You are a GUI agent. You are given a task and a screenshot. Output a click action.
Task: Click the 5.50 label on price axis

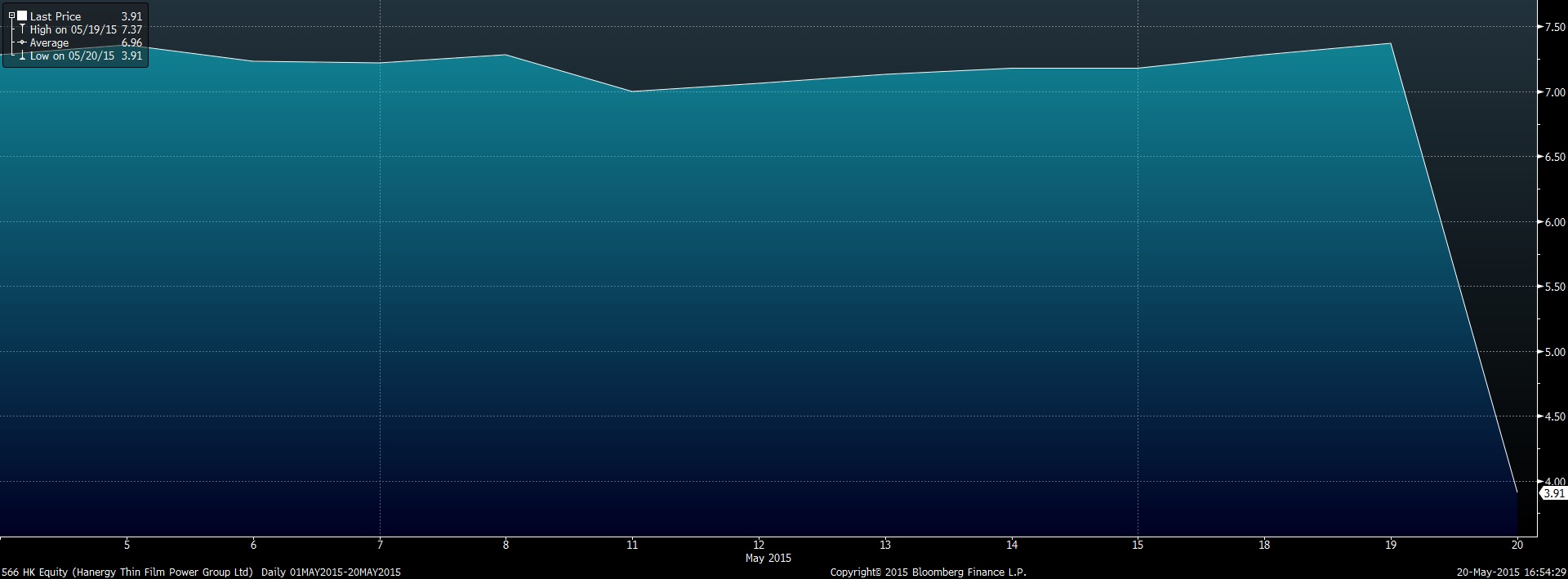click(x=1553, y=287)
